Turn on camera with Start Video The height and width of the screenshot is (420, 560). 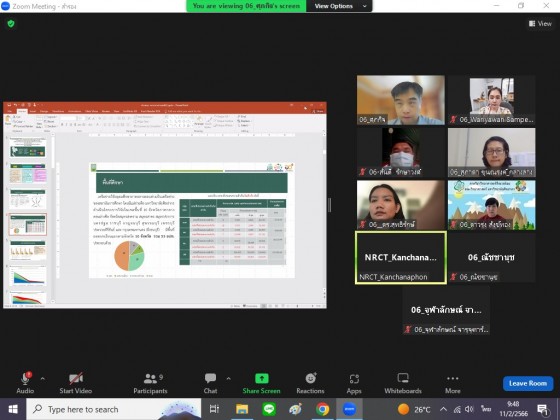click(76, 383)
